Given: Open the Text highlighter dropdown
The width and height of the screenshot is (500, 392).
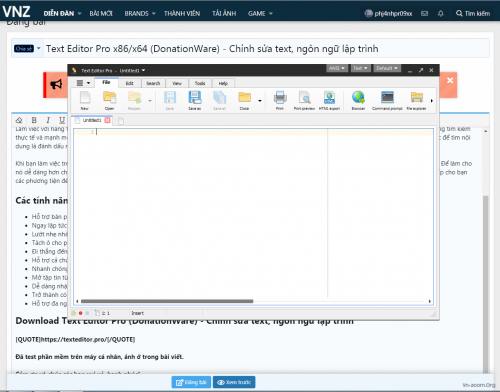Looking at the screenshot, I should click(360, 68).
